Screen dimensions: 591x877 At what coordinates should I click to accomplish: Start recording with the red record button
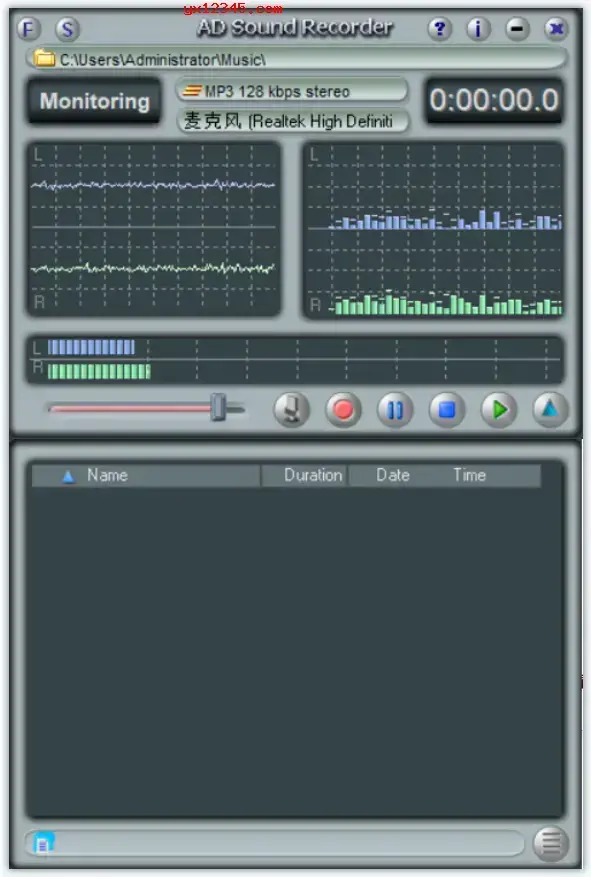click(x=343, y=409)
